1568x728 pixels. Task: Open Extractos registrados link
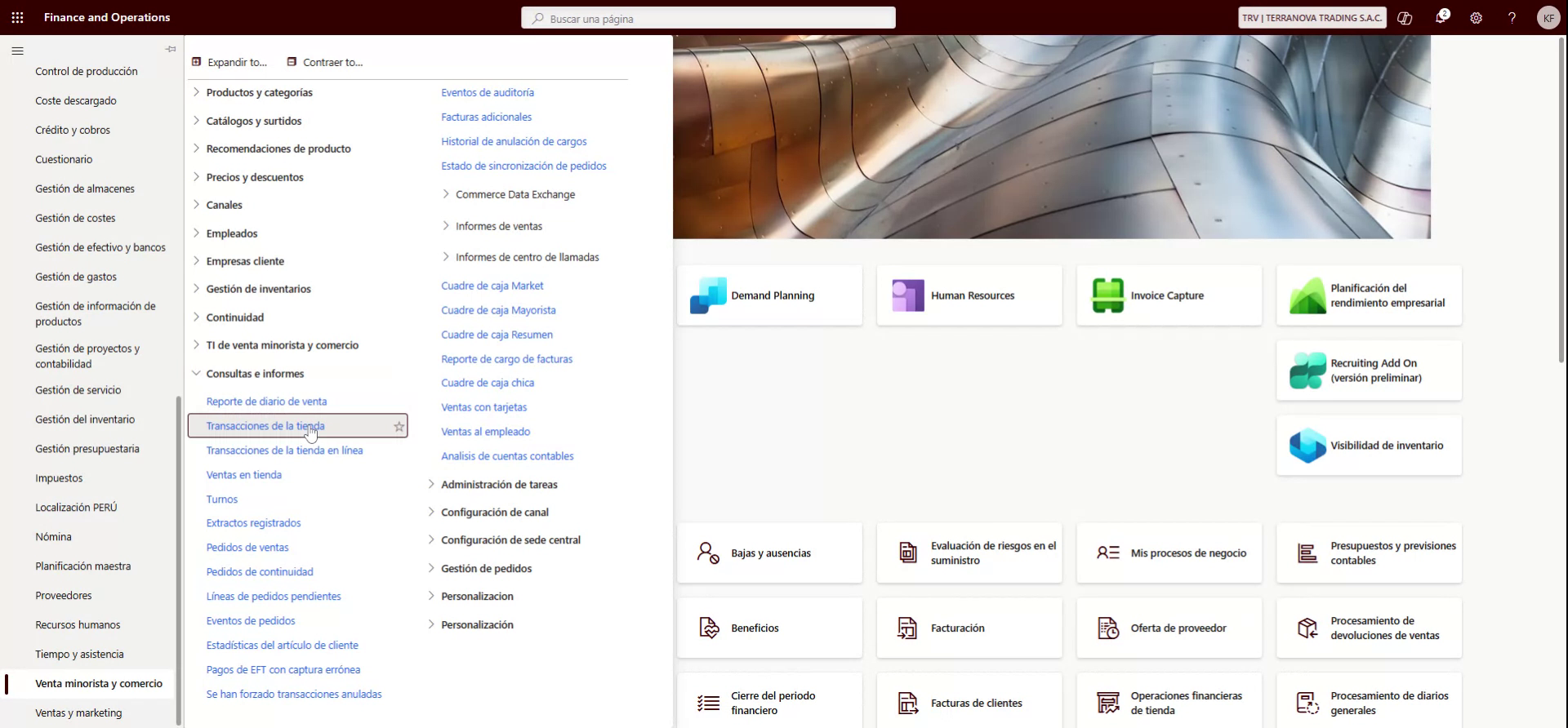253,523
